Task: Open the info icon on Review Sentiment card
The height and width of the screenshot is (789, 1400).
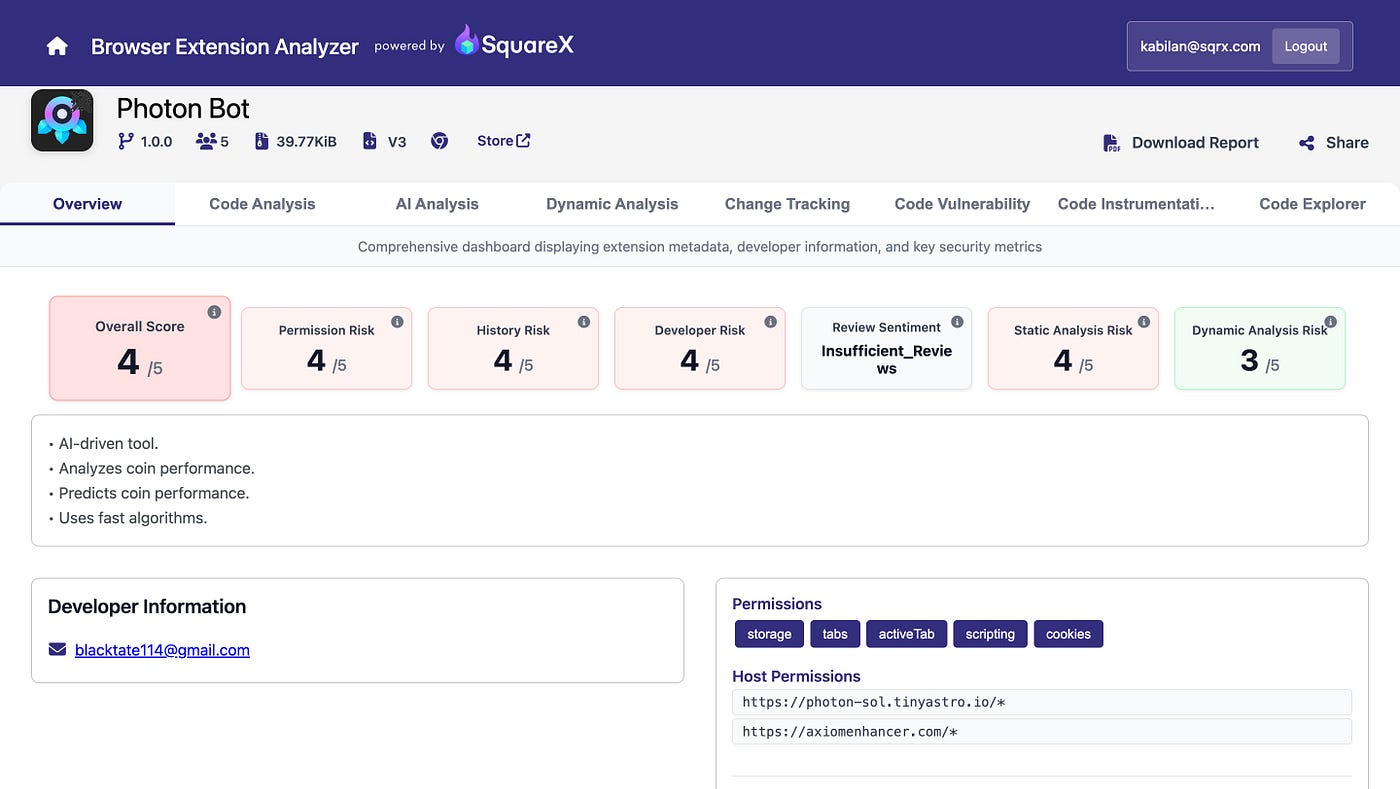Action: point(957,322)
